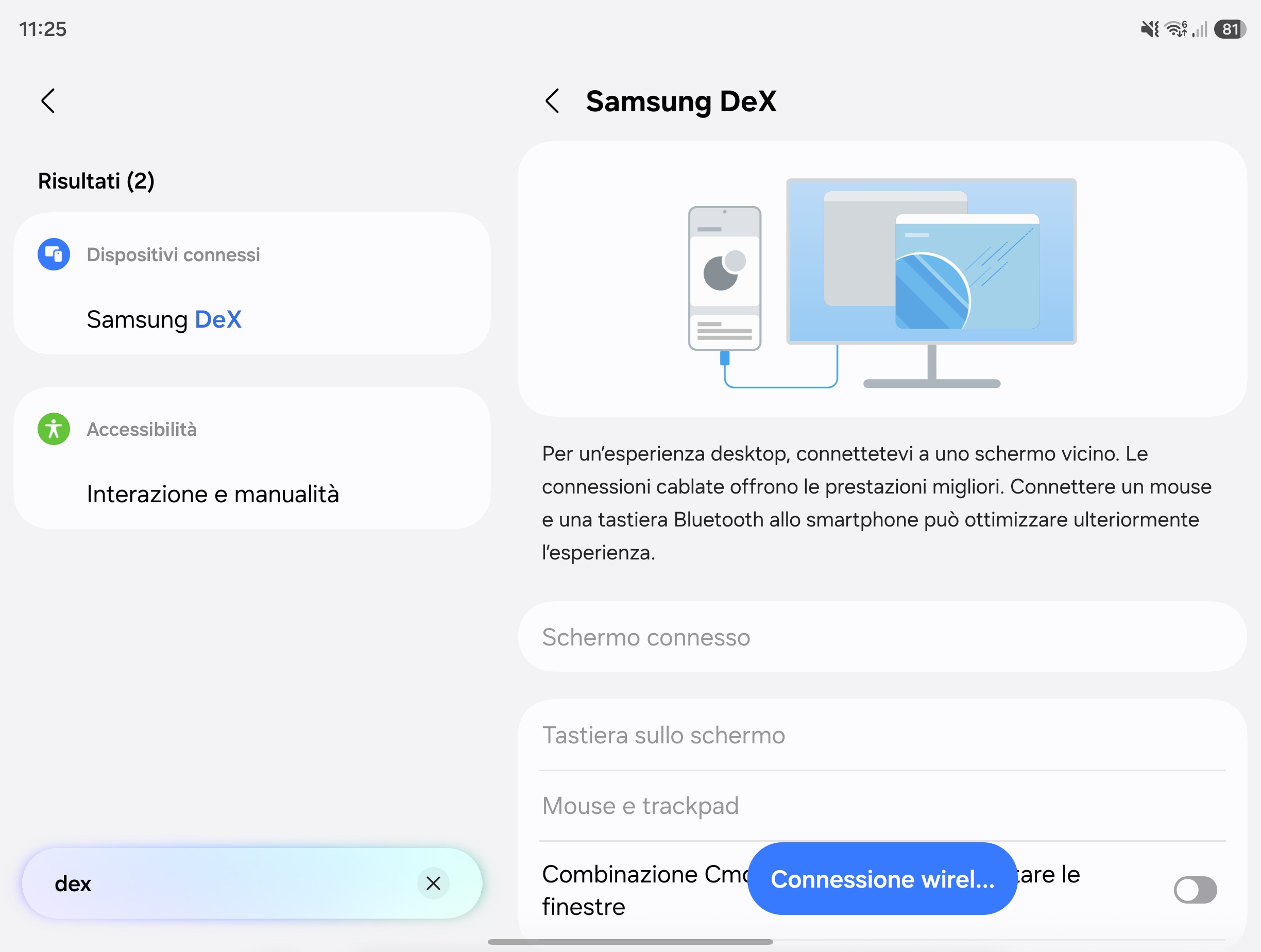Toggle the Combinazione Cmd finestre switch
1261x952 pixels.
tap(1195, 890)
